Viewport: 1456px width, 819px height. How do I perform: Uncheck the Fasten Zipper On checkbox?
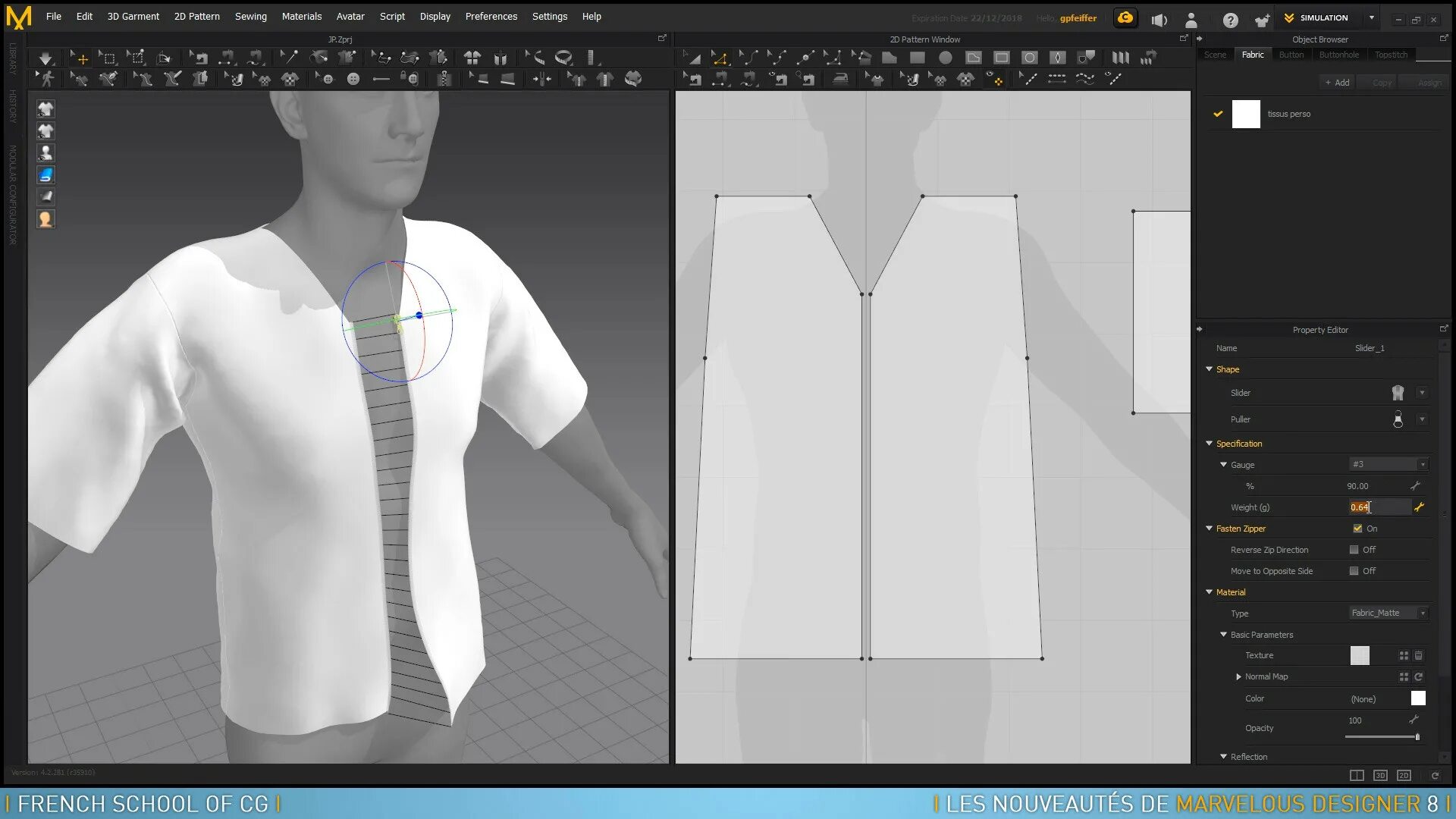click(1357, 529)
